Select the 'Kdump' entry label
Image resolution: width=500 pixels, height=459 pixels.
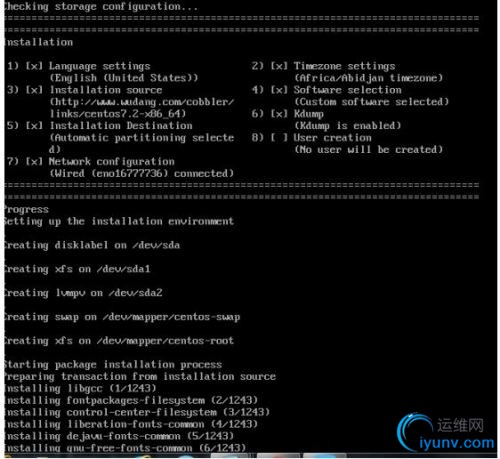point(309,114)
